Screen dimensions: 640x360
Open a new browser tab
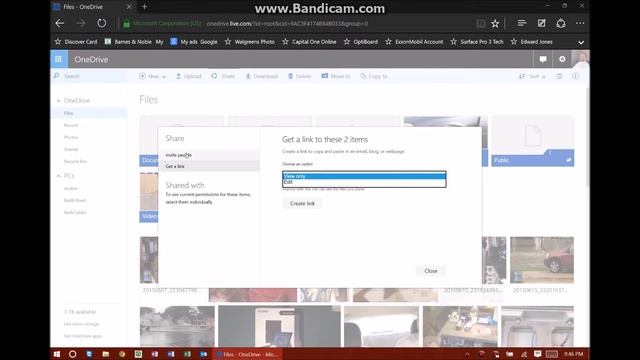pos(144,7)
